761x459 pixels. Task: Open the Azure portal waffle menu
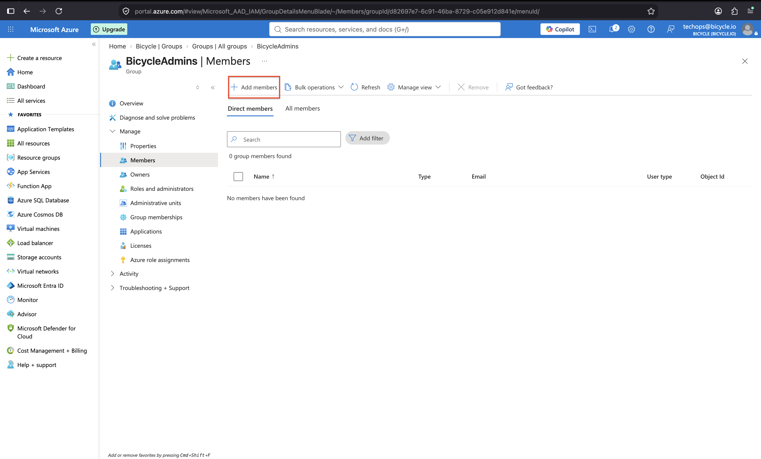11,30
